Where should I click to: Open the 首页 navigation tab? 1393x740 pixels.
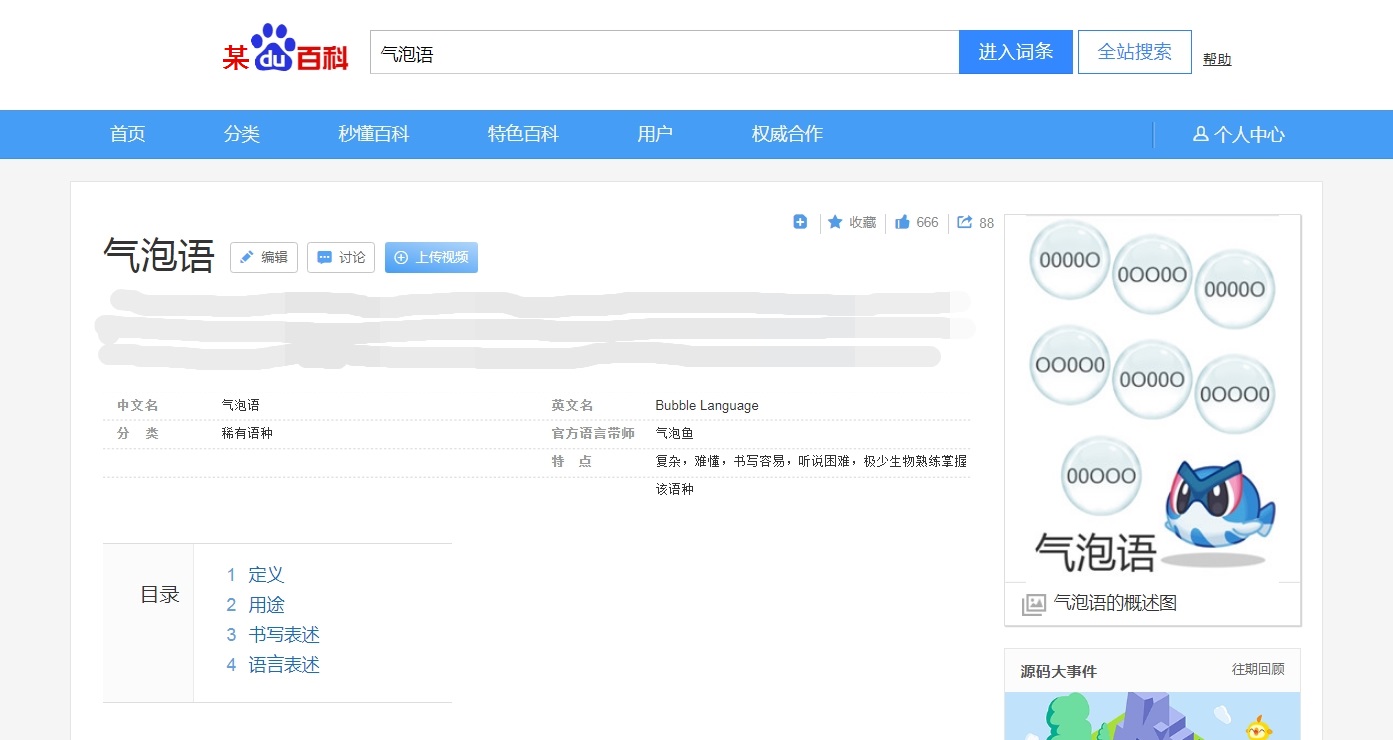(128, 134)
